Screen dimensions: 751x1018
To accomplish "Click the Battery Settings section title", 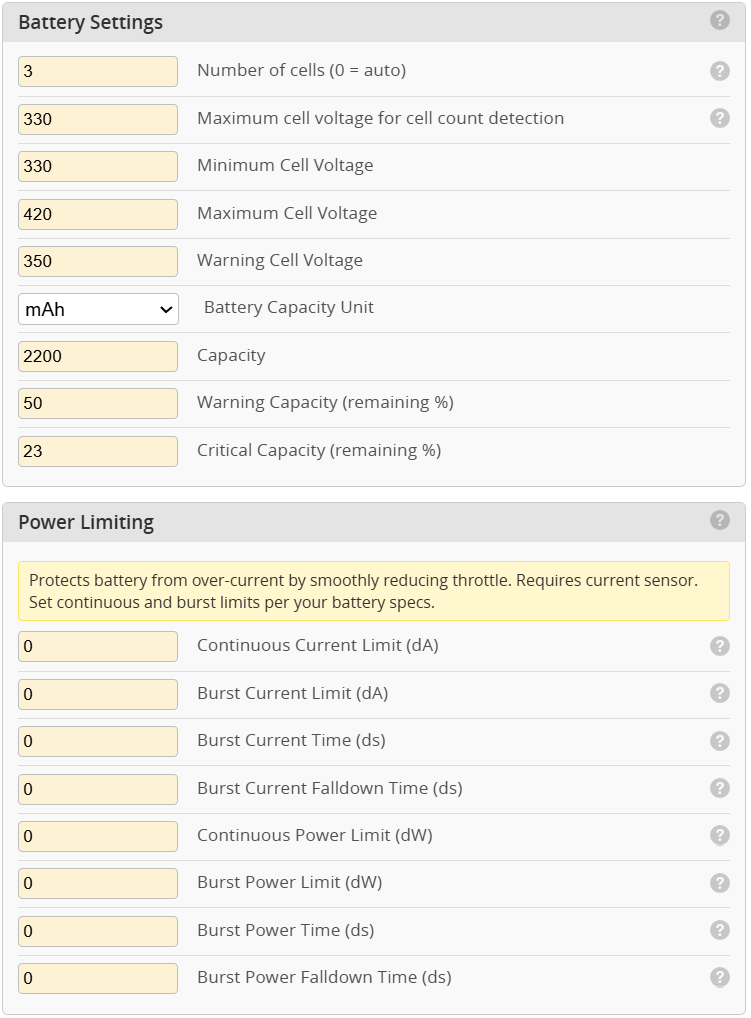I will point(90,22).
